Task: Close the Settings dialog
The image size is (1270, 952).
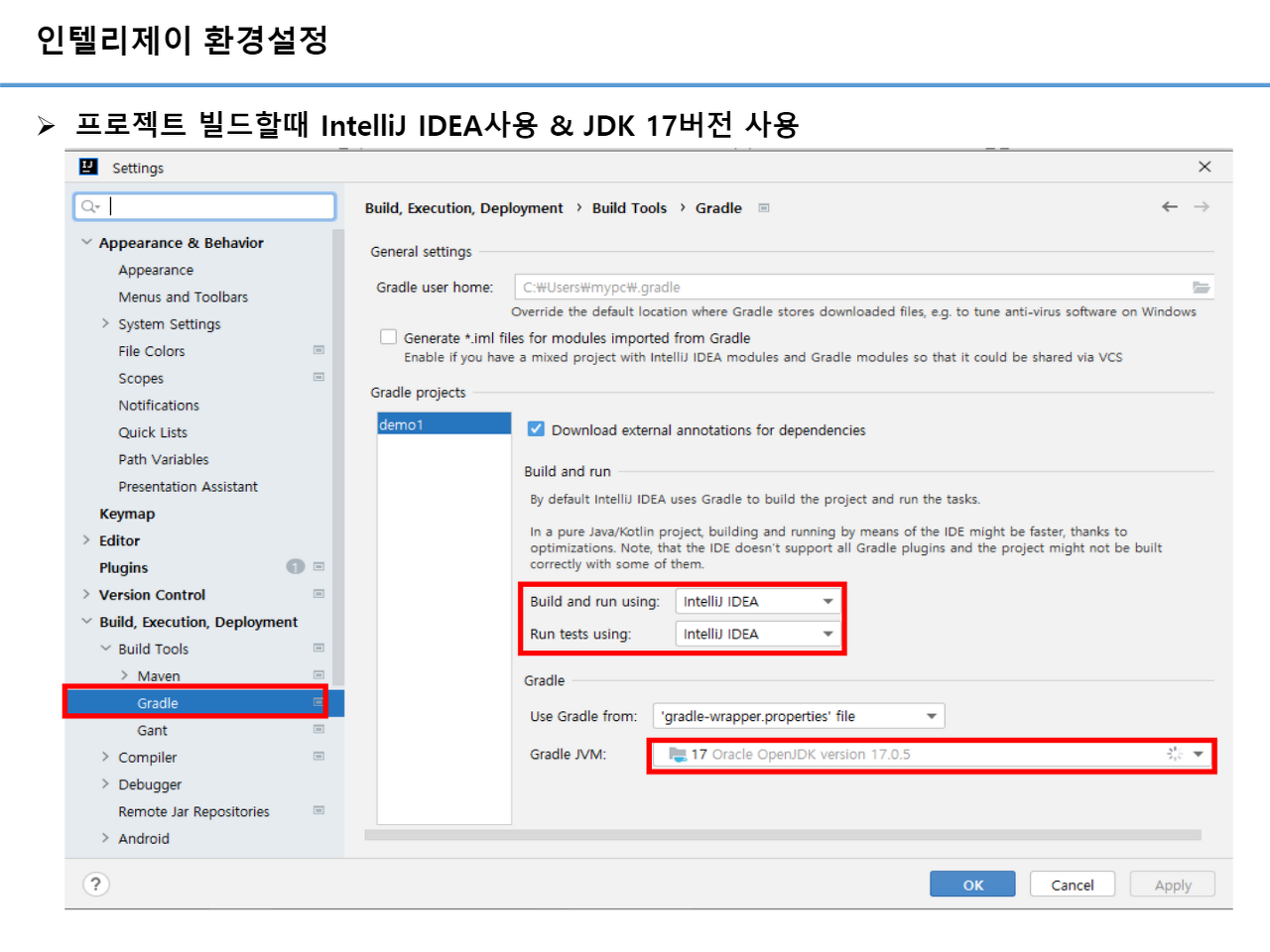Action: click(1205, 167)
